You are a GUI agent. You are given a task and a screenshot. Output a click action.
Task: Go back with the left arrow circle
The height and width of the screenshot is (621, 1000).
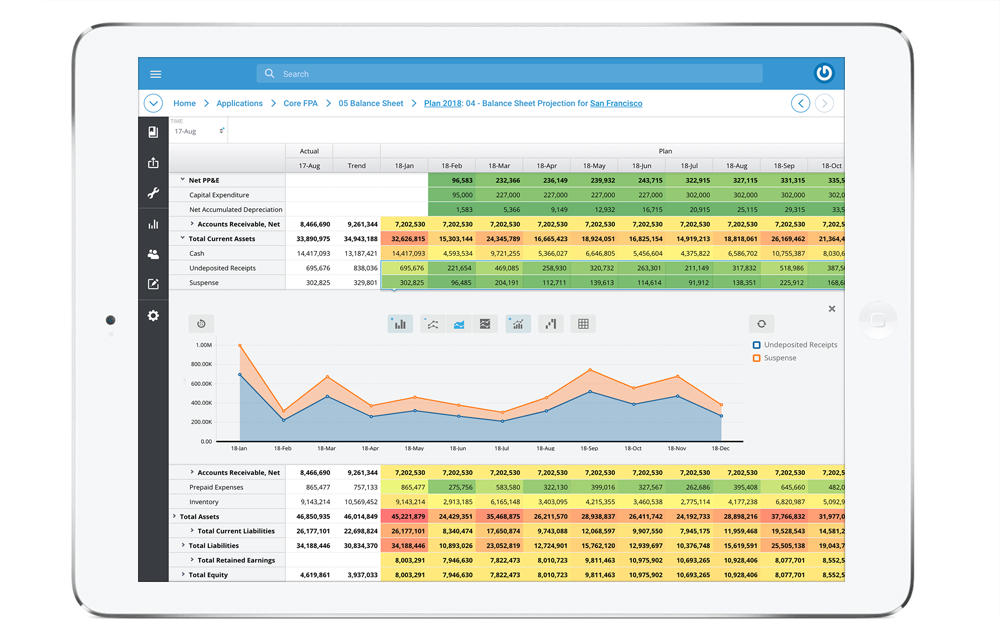click(800, 103)
